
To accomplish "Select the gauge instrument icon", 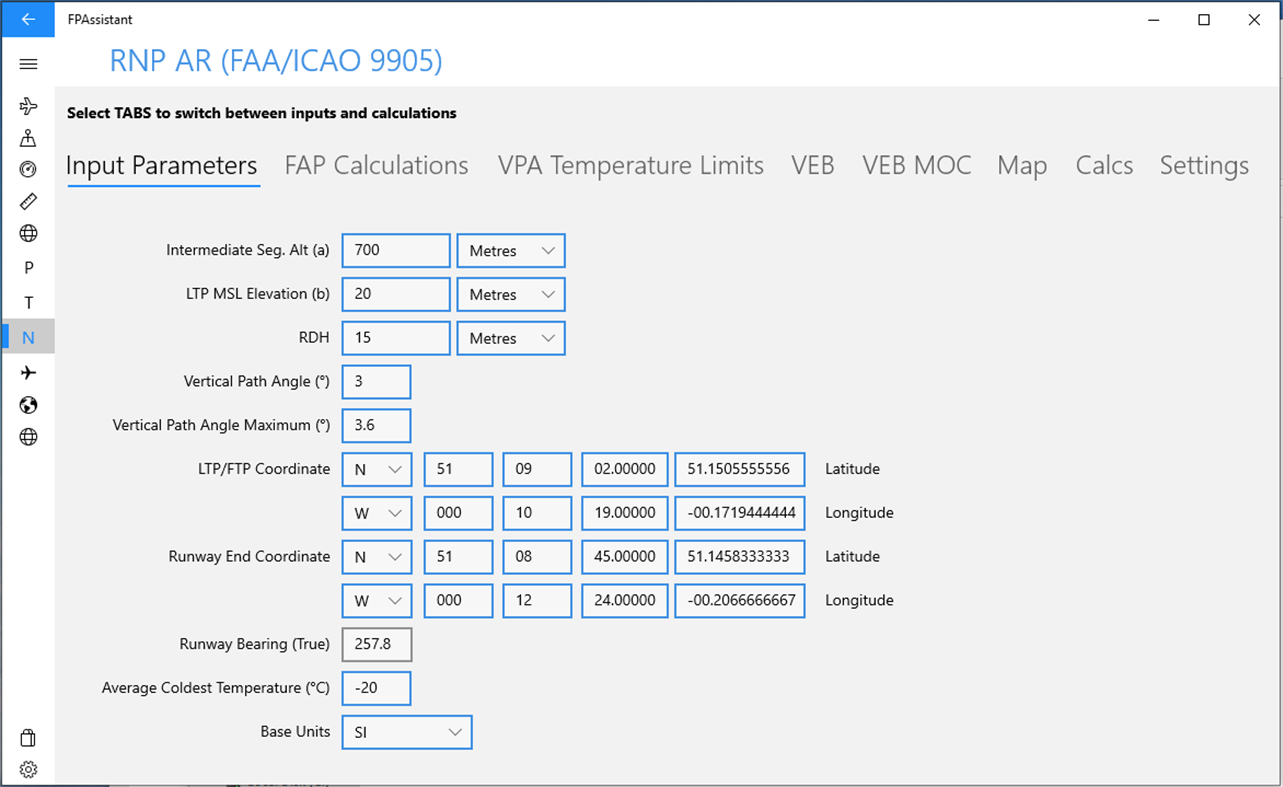I will coord(28,169).
